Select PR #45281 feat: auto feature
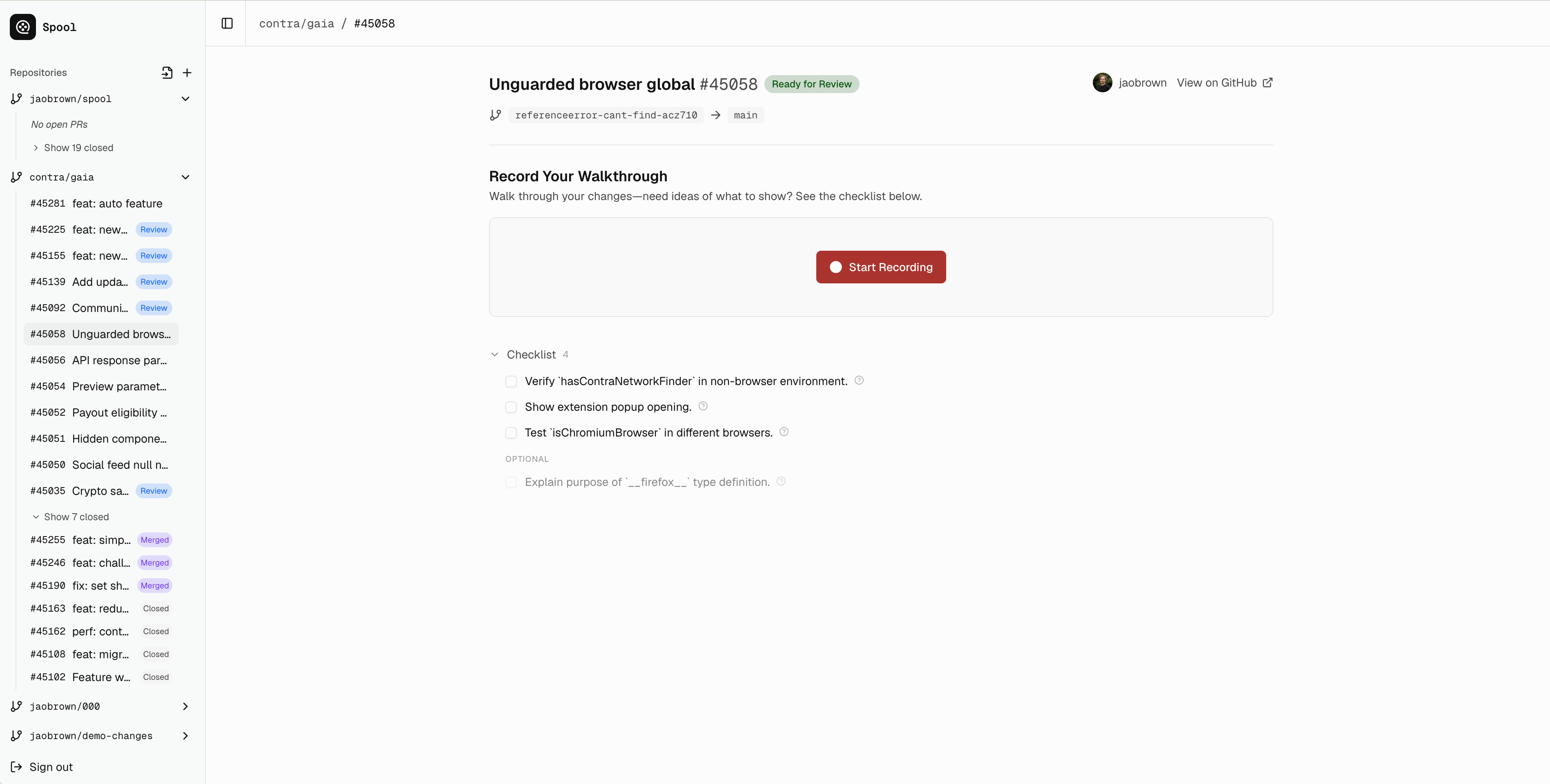 click(96, 204)
